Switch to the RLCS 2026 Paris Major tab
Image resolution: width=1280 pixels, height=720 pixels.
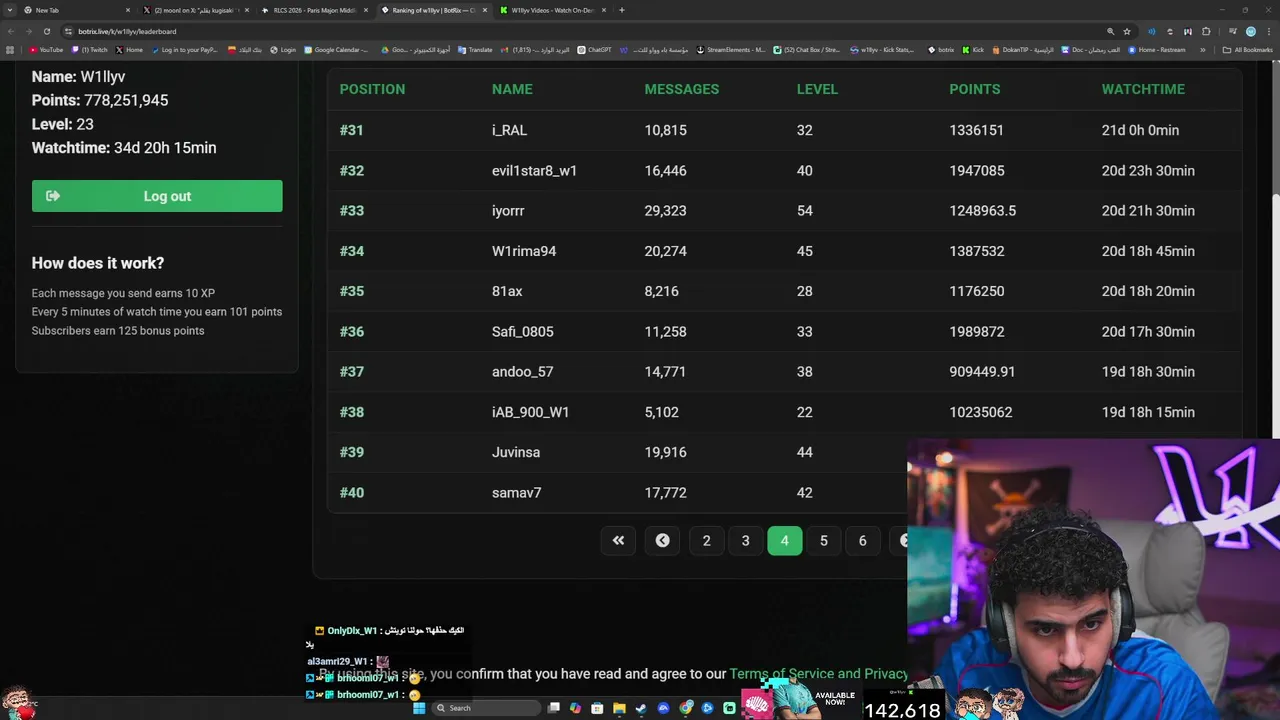coord(315,10)
